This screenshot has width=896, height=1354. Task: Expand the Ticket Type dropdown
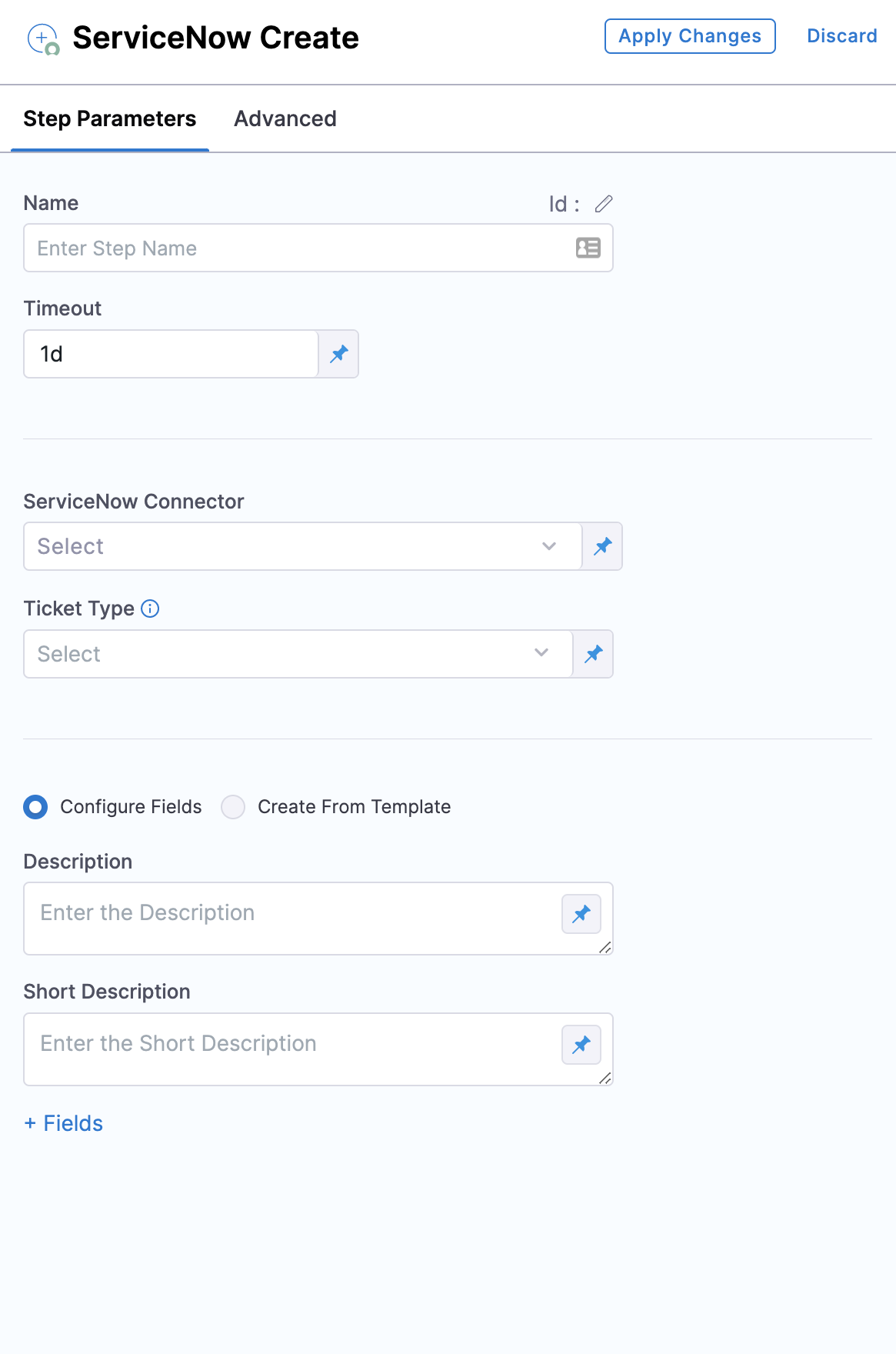298,654
